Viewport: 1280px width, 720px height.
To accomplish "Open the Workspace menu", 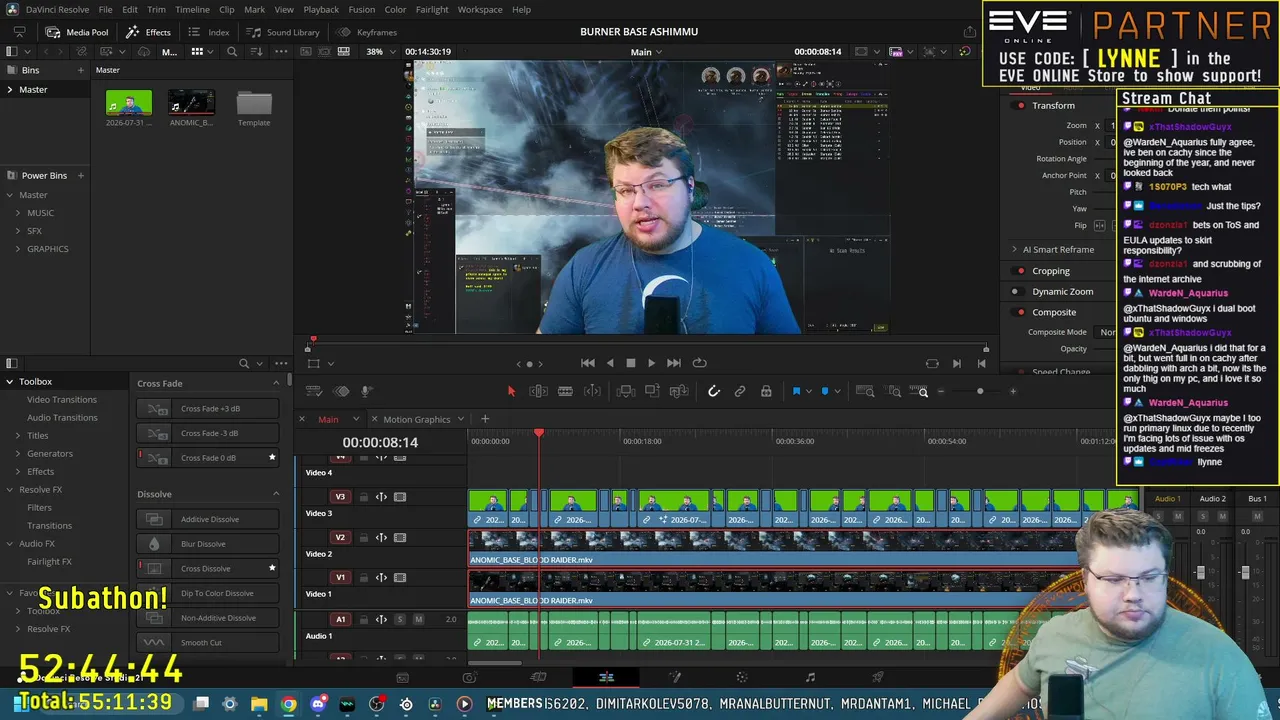I will point(480,9).
